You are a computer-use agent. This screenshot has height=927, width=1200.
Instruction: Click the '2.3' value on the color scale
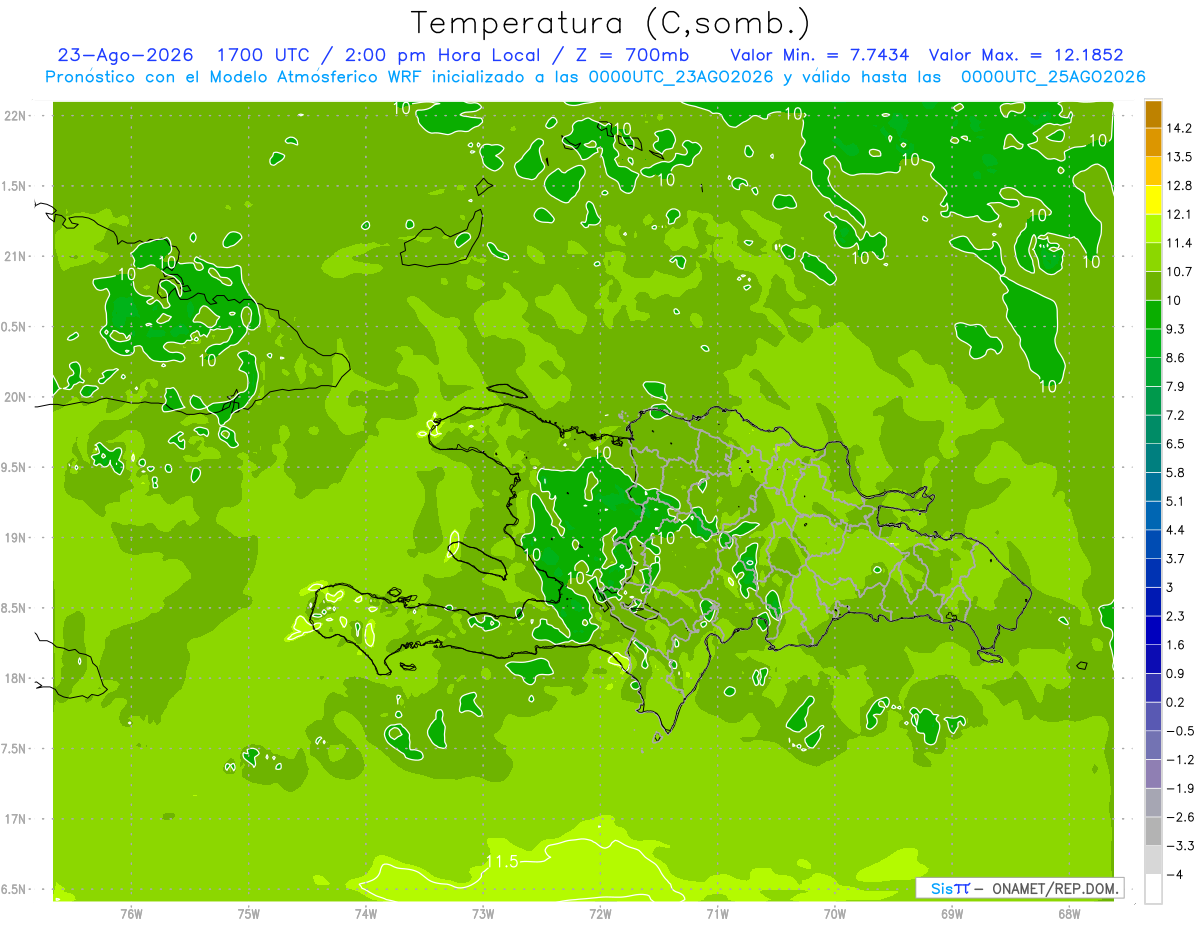click(x=1176, y=616)
